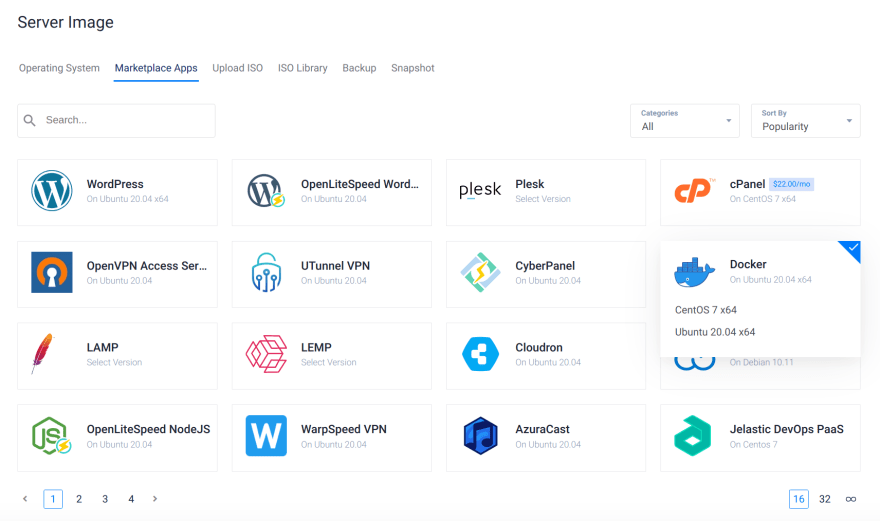Click the CyberPanel logo icon
Viewport: 880px width, 521px height.
pos(480,272)
